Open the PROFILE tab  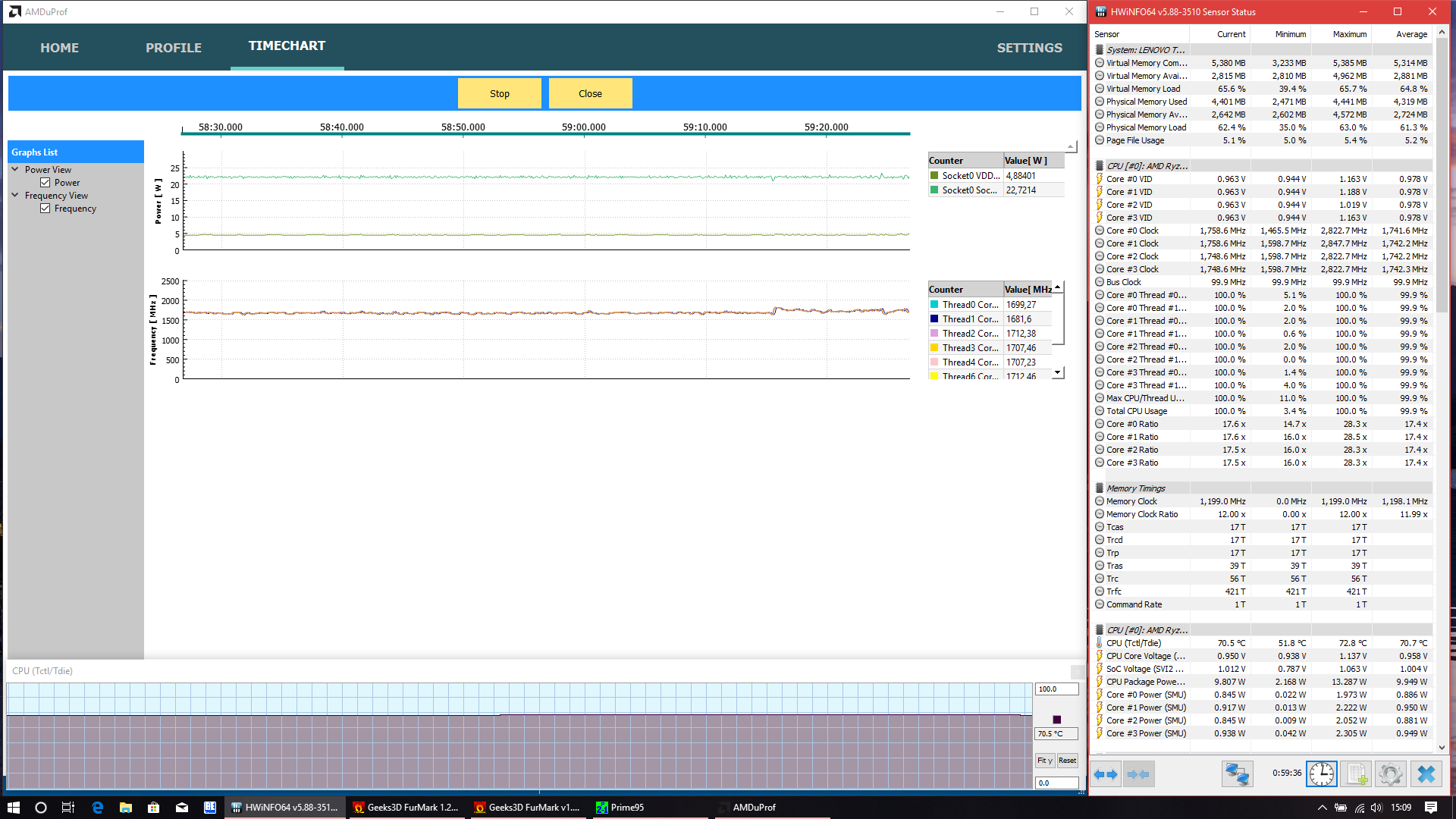174,48
